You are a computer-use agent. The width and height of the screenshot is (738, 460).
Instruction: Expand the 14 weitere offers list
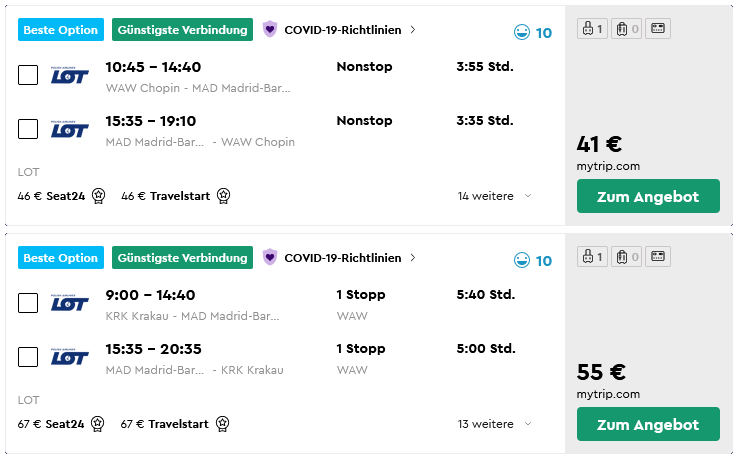(494, 196)
